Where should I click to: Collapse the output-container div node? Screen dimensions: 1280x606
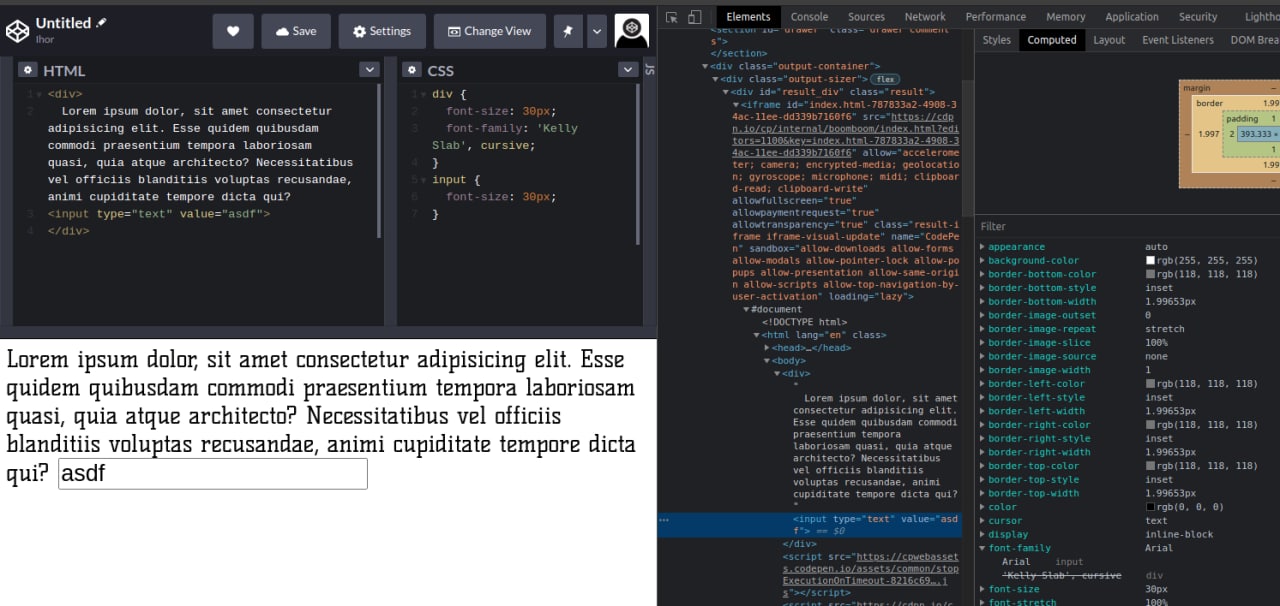point(704,66)
